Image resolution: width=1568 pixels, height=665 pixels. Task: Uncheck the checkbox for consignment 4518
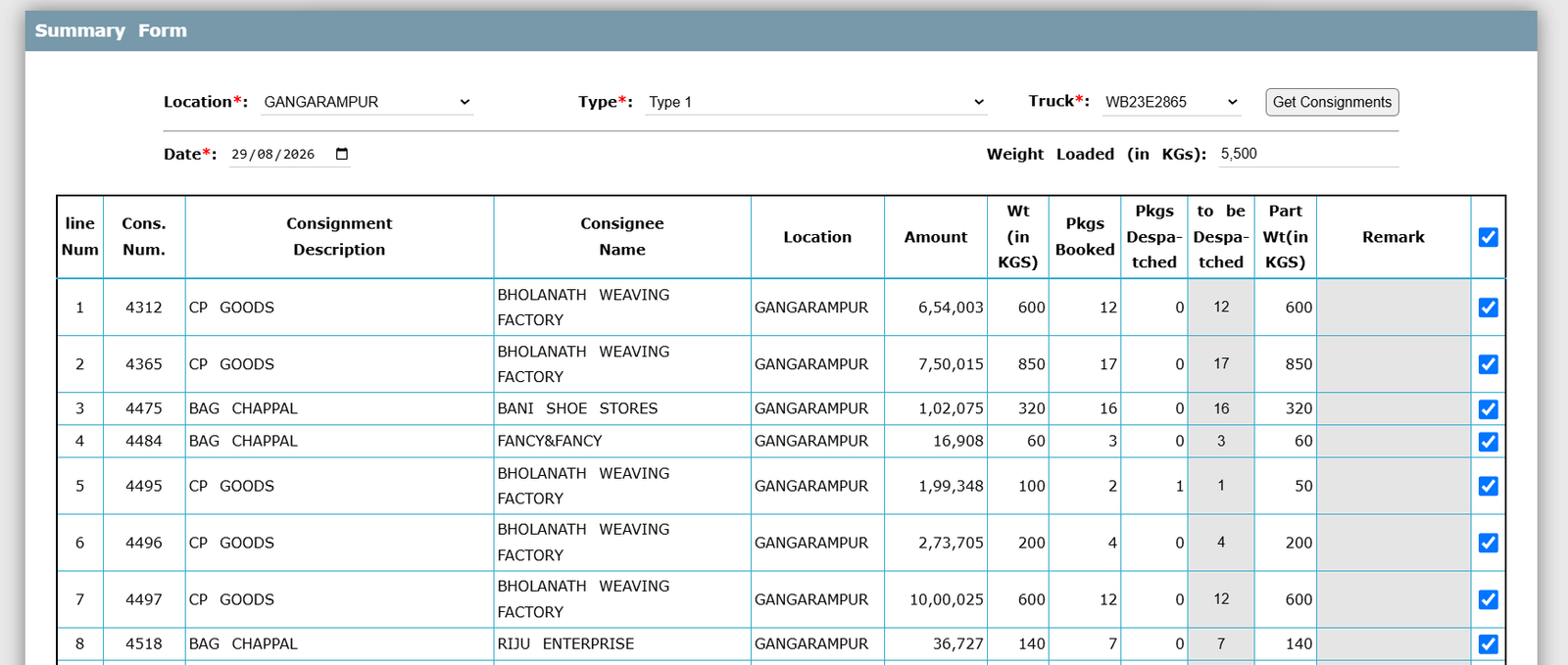[x=1488, y=644]
